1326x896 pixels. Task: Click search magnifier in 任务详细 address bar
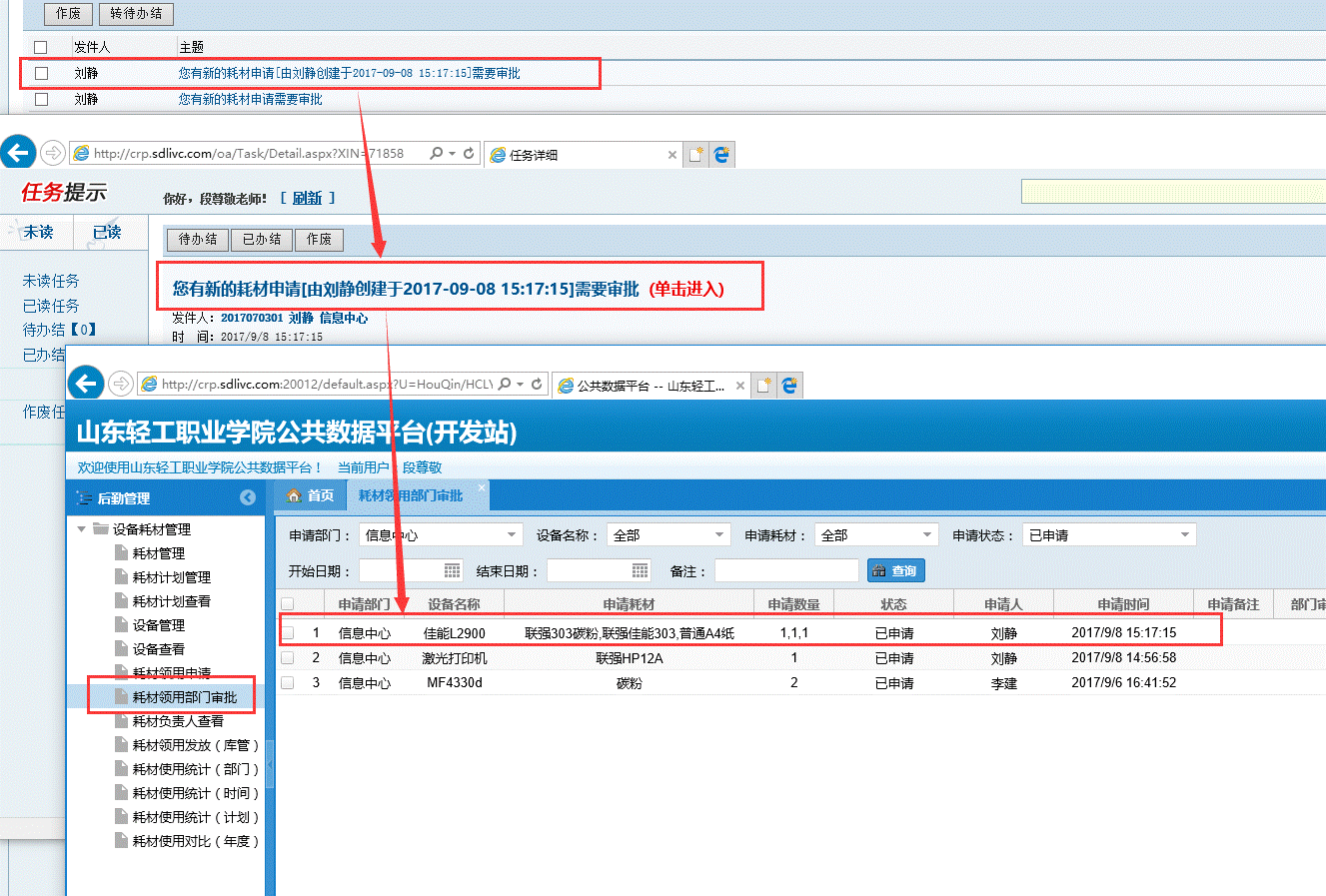click(437, 154)
